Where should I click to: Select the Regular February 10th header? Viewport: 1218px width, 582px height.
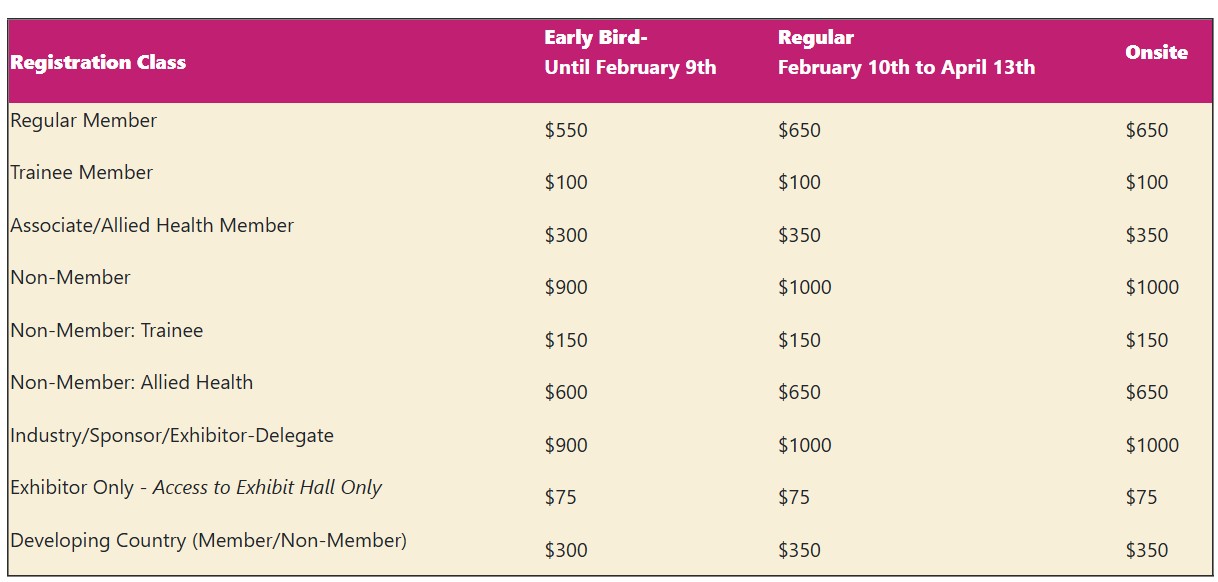pyautogui.click(x=906, y=53)
